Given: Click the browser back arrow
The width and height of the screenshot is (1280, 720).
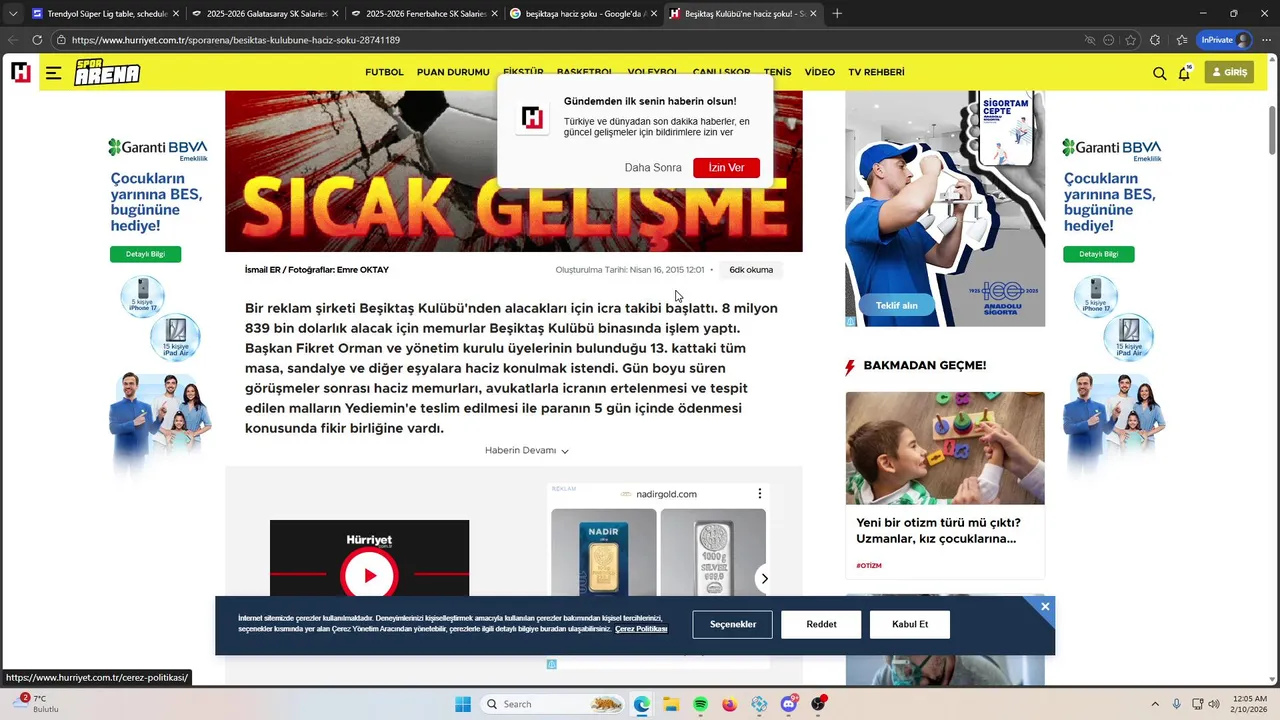Looking at the screenshot, I should pos(12,40).
